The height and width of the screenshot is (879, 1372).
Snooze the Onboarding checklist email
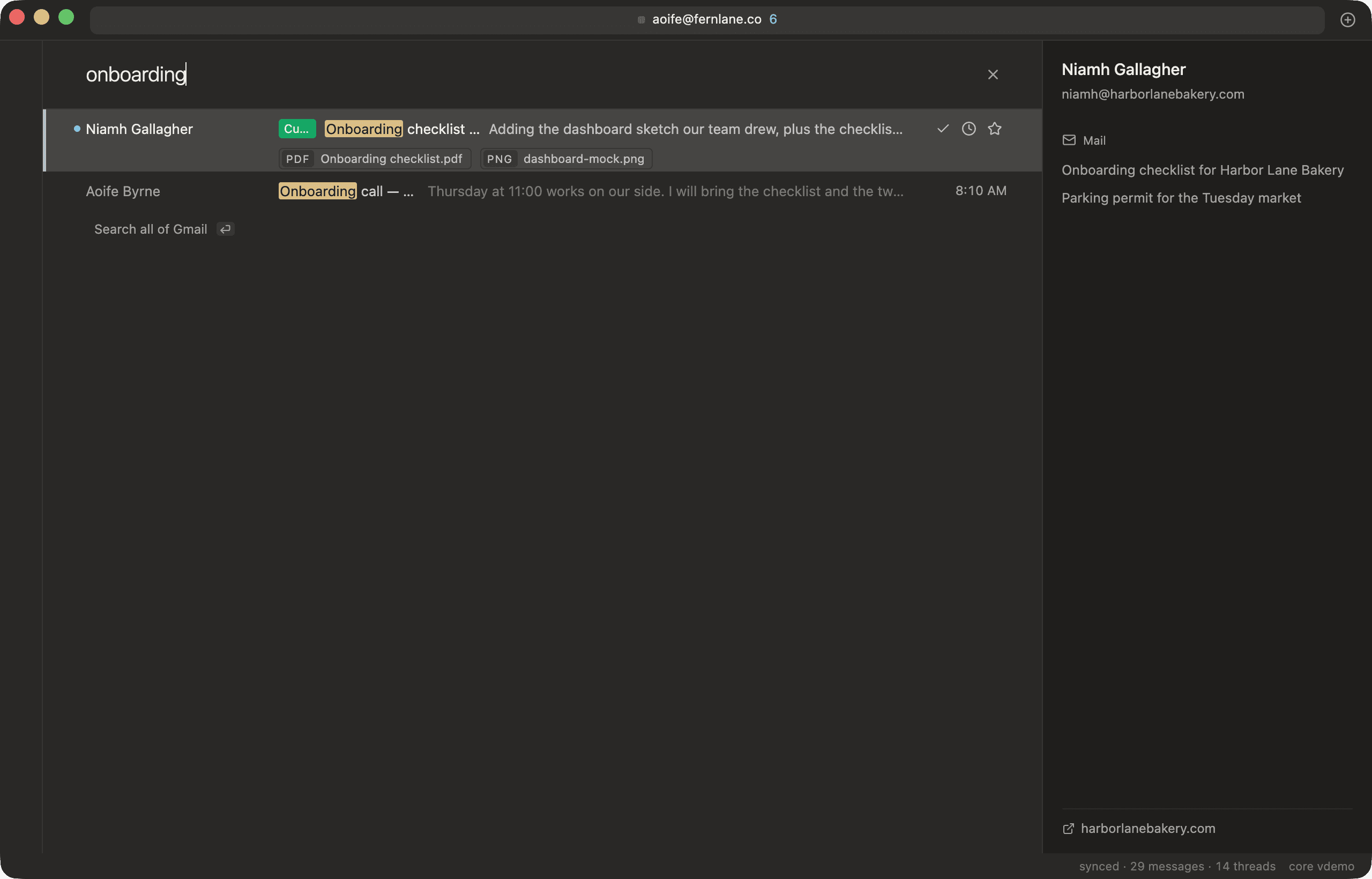point(968,129)
